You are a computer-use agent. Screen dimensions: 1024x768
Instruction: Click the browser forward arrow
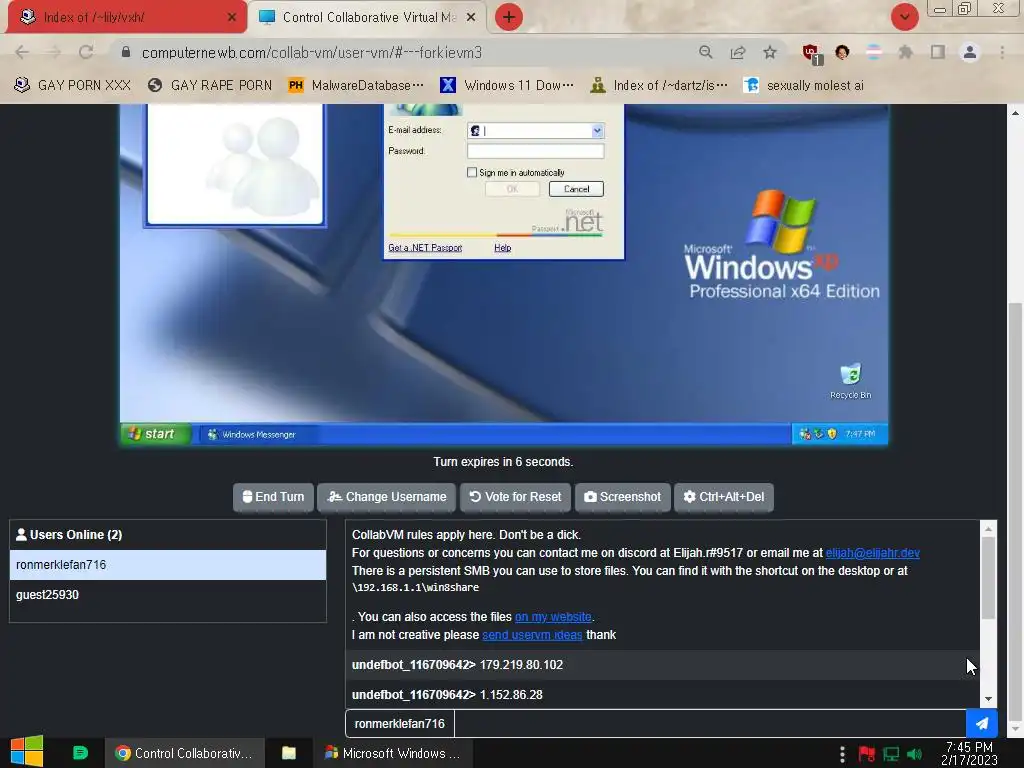[x=54, y=52]
